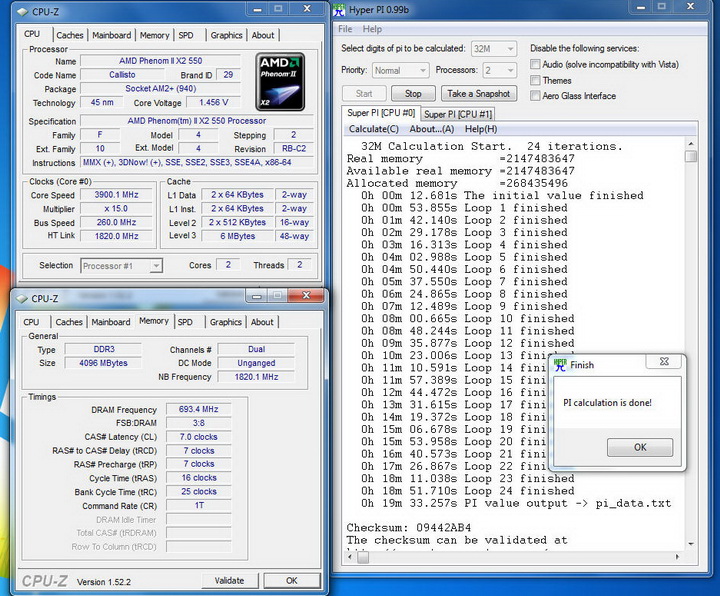Click the Command Rate value 1T
The height and width of the screenshot is (596, 720).
198,506
